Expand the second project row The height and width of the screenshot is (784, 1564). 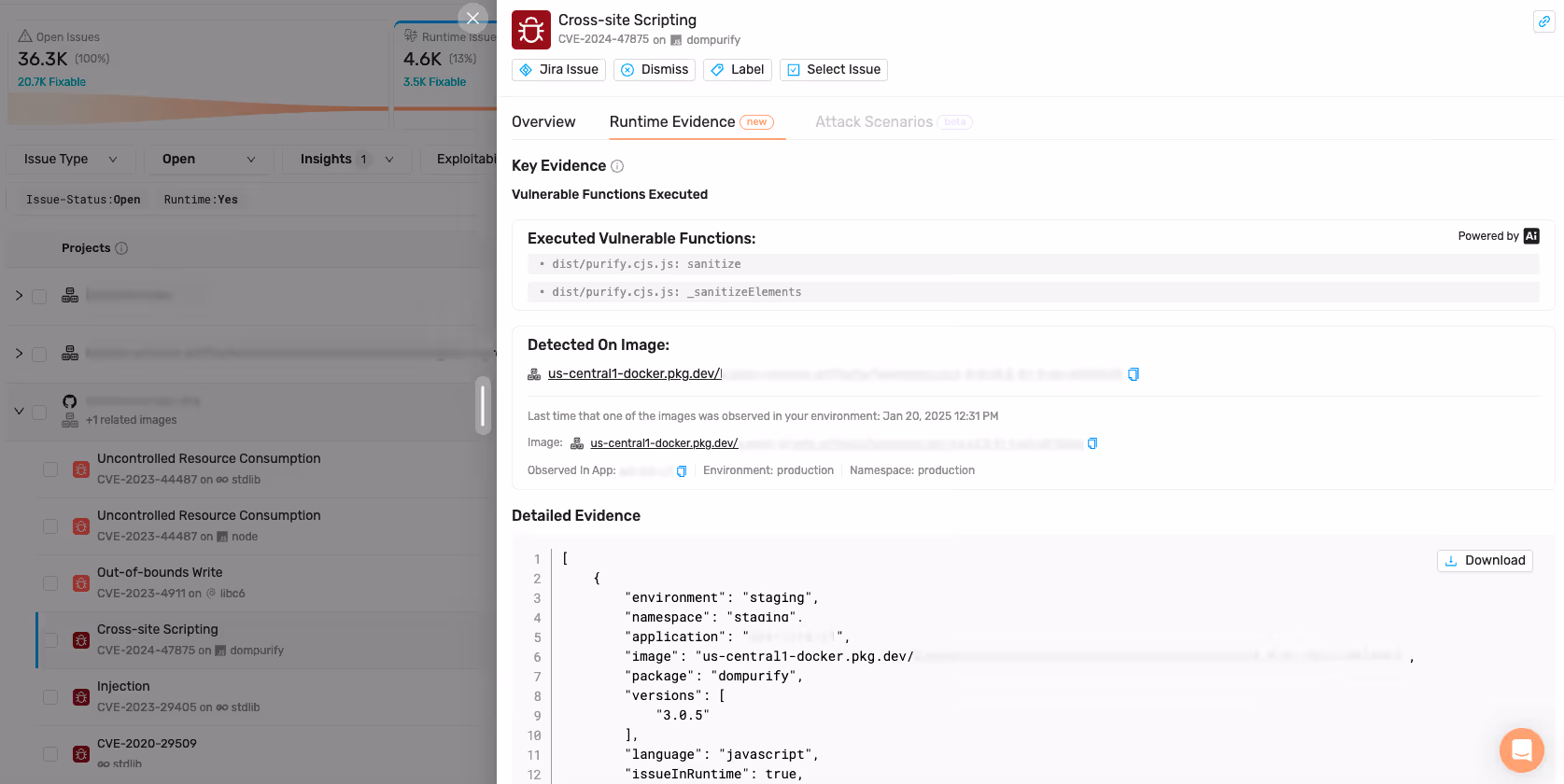pyautogui.click(x=19, y=354)
